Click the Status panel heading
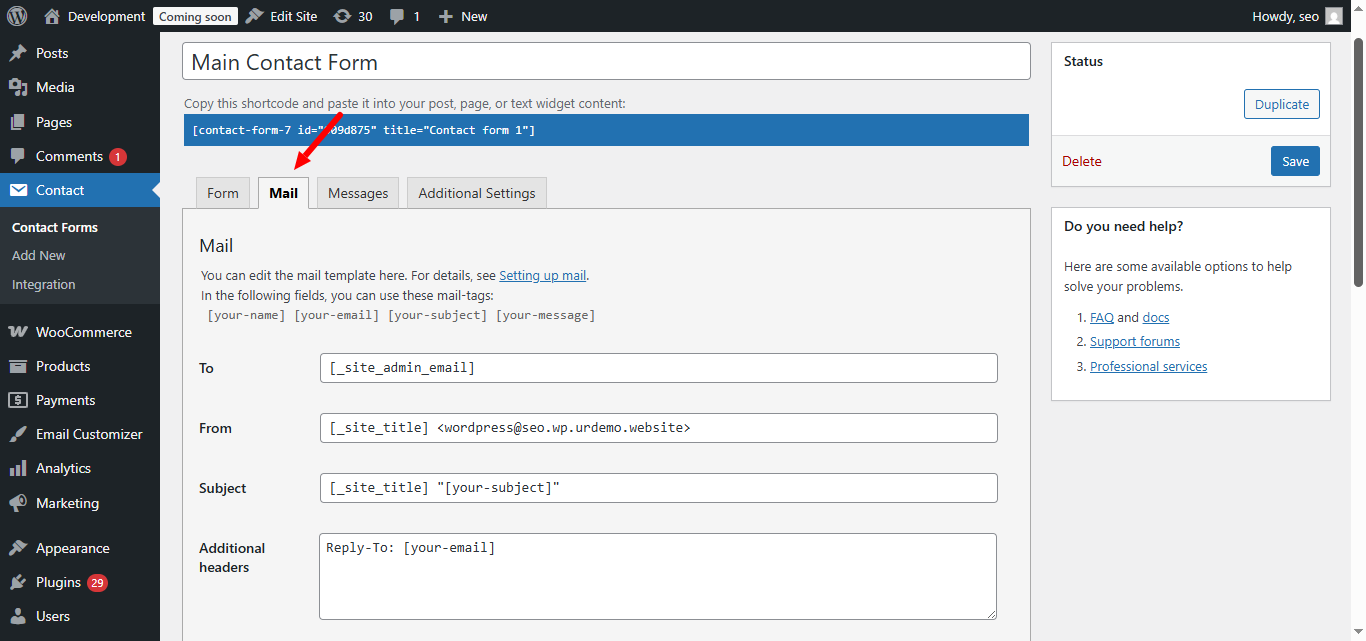The image size is (1366, 641). coord(1083,61)
